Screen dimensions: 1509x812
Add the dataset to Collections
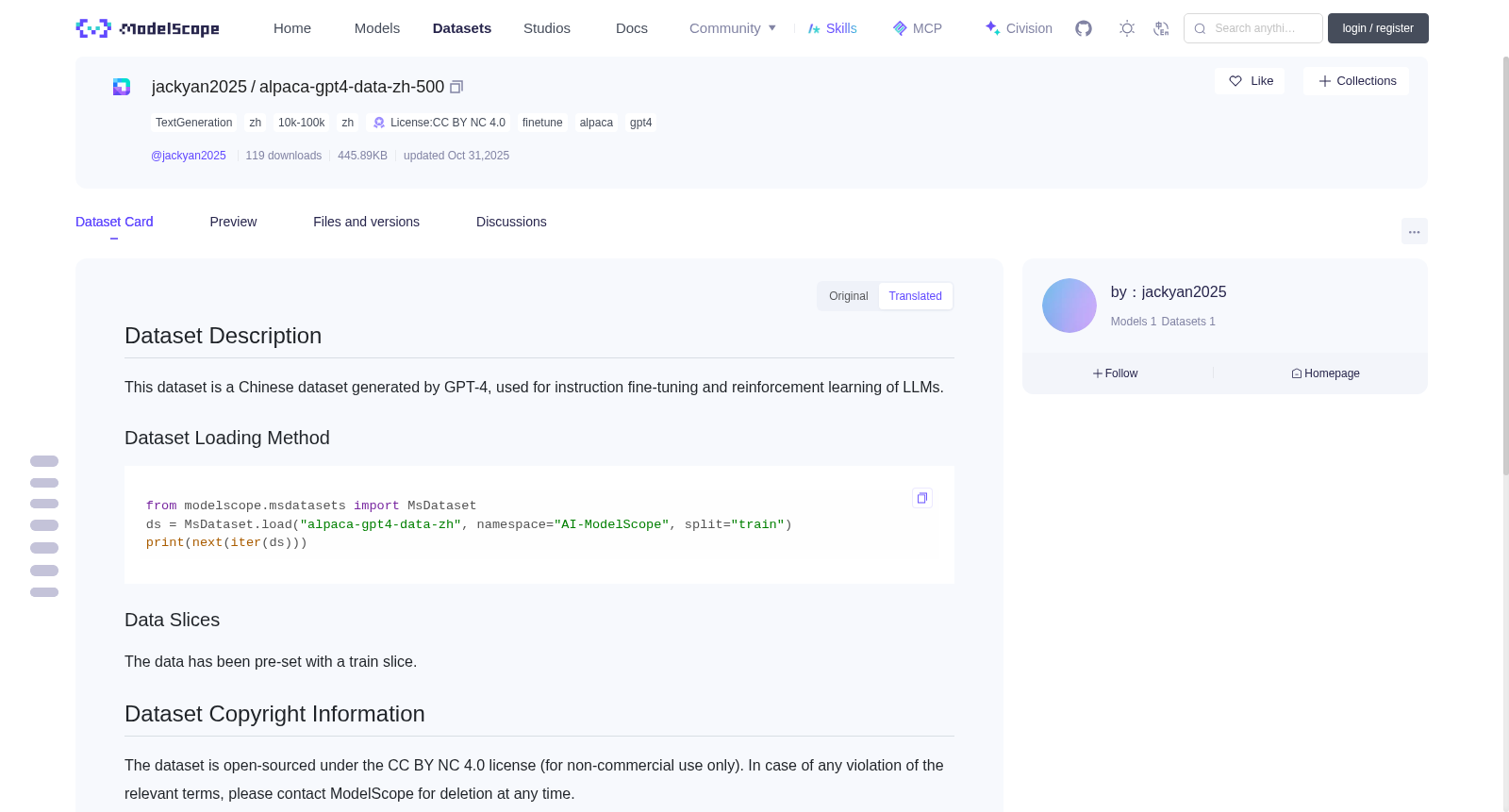1356,81
